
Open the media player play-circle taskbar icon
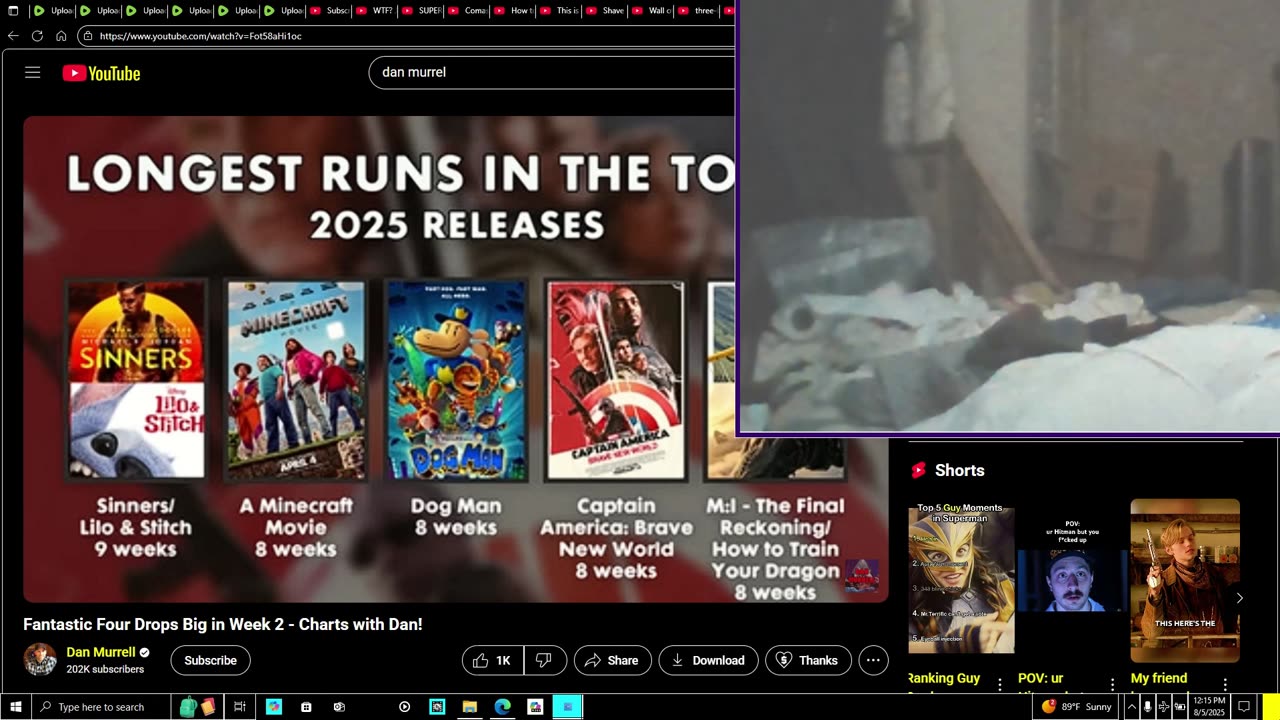[404, 707]
